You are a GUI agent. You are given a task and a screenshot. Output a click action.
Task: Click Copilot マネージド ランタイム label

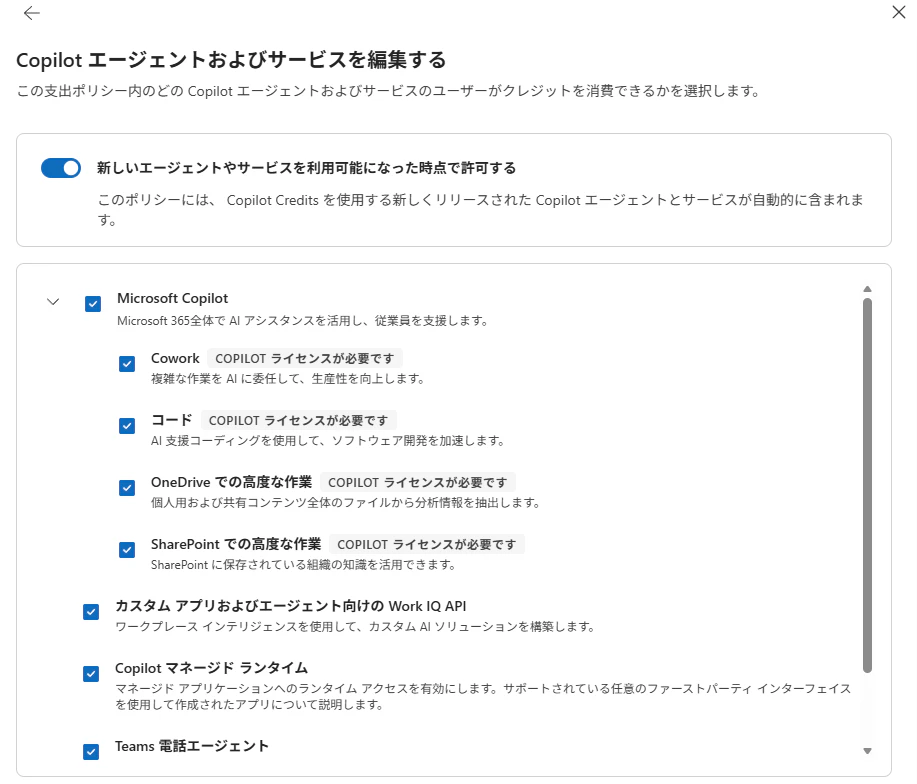211,668
